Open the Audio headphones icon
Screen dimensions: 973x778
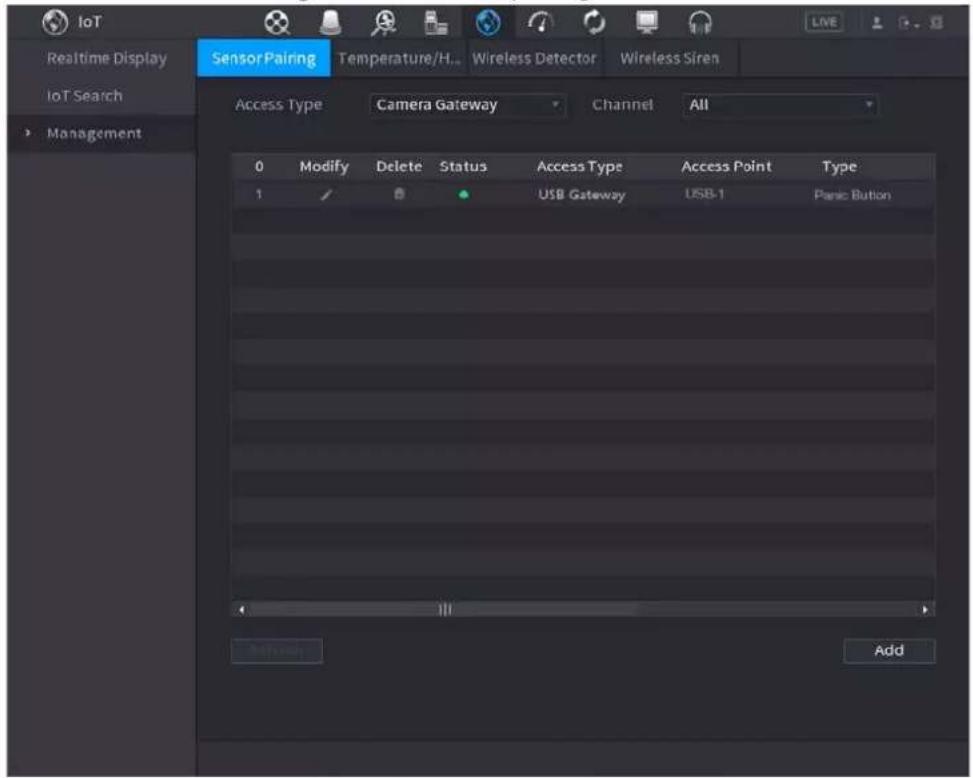click(701, 23)
